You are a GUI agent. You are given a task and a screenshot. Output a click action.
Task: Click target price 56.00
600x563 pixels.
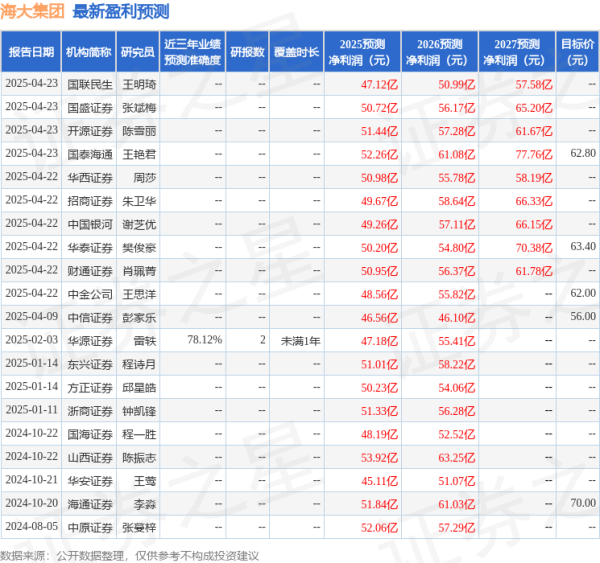tap(583, 316)
